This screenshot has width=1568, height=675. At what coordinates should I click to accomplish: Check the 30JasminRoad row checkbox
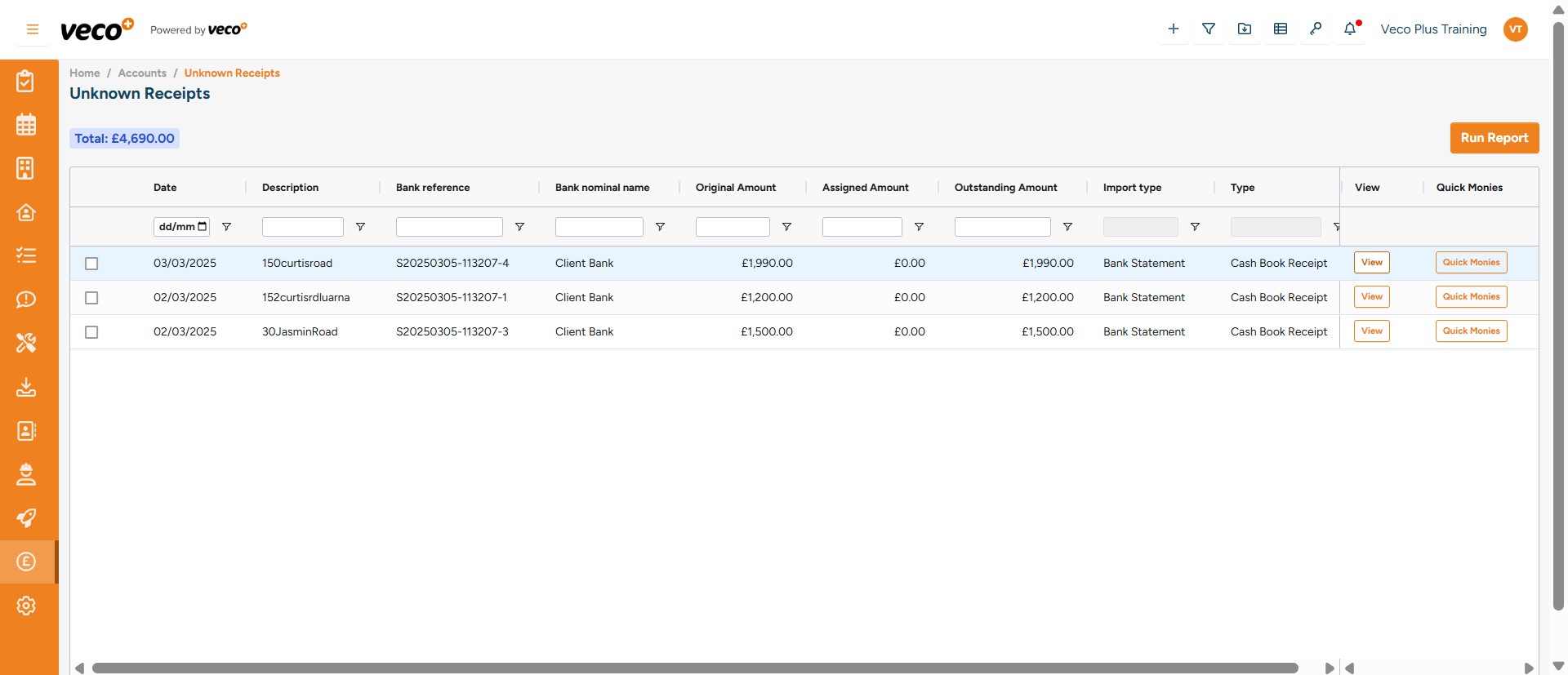pyautogui.click(x=91, y=332)
